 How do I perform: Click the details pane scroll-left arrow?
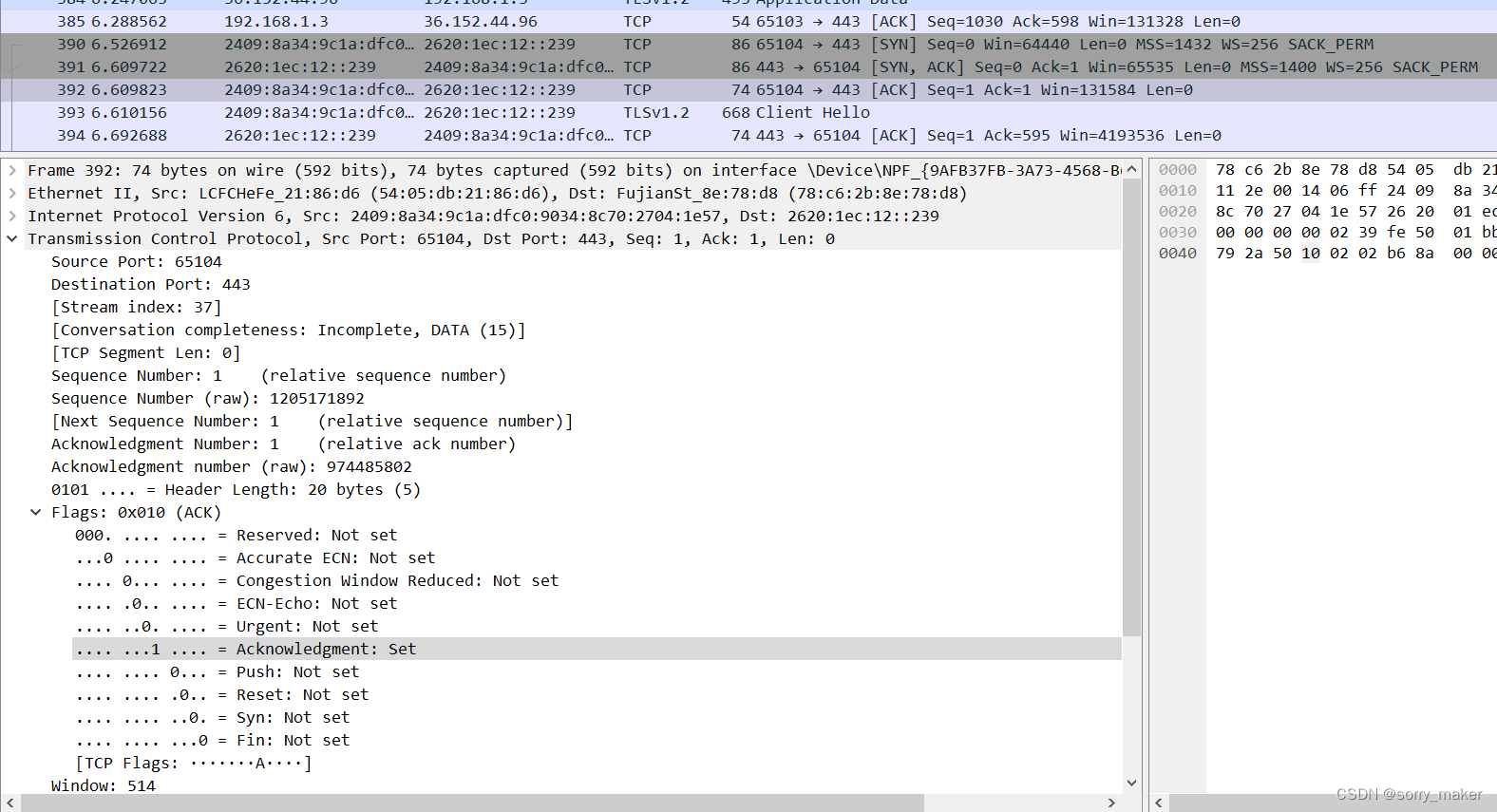(x=9, y=803)
